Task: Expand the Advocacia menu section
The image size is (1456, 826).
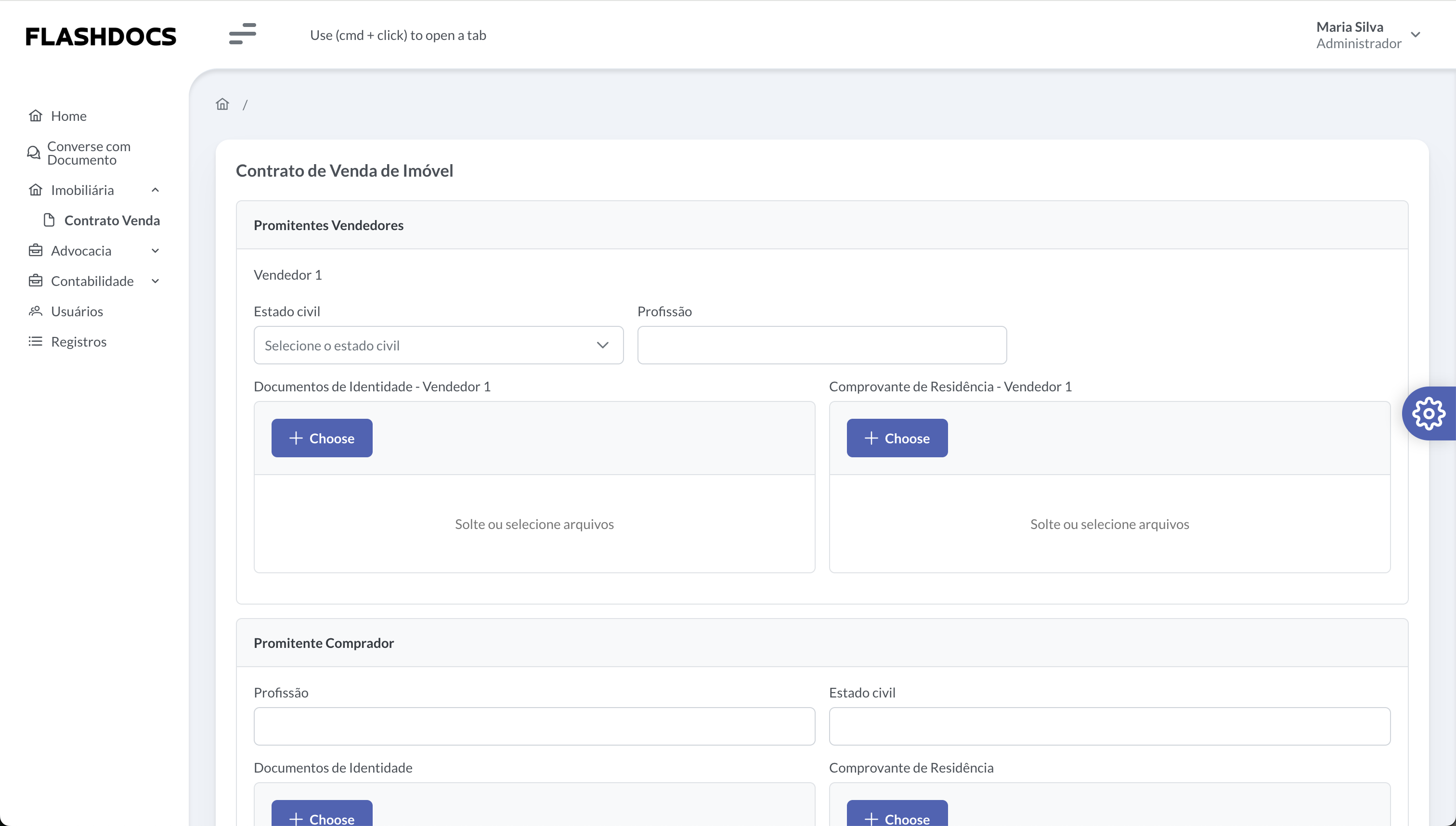Action: click(155, 251)
